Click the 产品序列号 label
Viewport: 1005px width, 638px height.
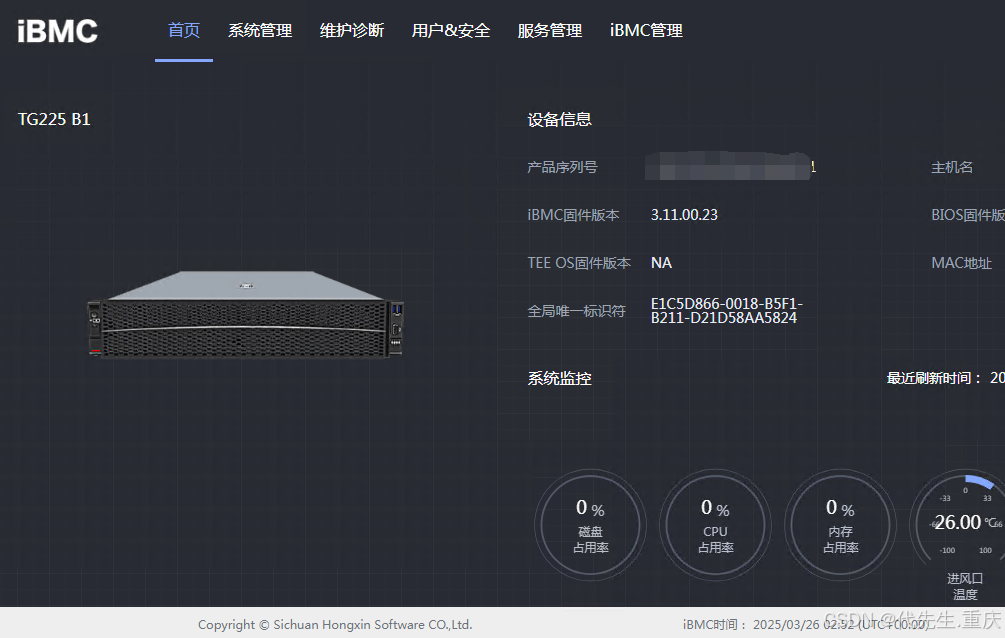[562, 167]
